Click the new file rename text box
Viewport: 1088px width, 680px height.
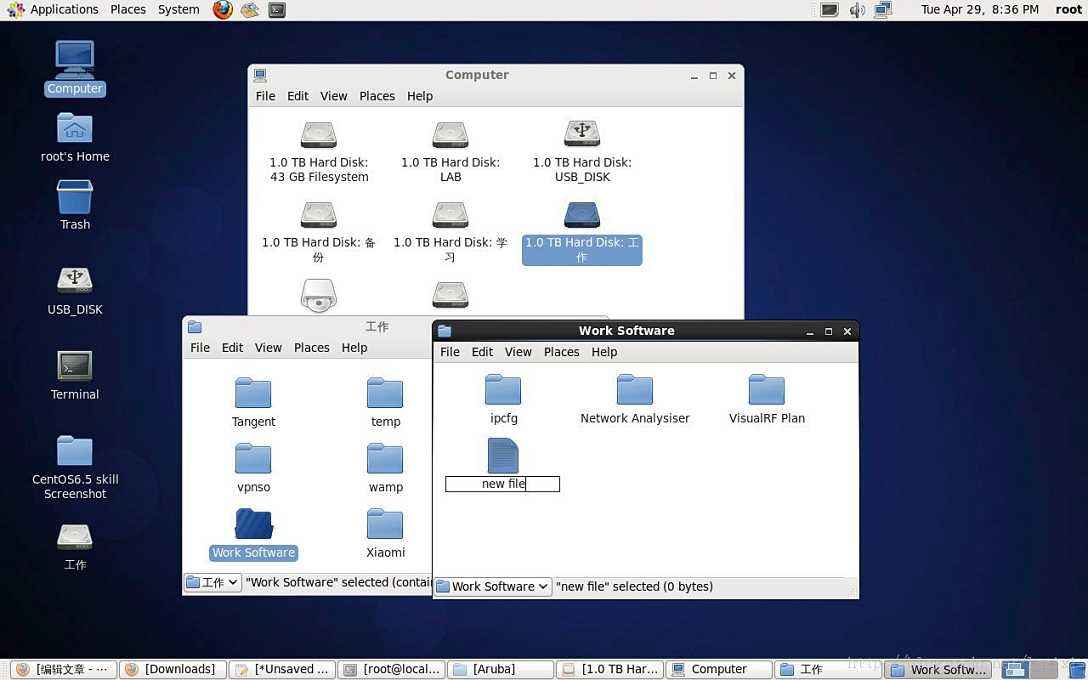tap(502, 484)
